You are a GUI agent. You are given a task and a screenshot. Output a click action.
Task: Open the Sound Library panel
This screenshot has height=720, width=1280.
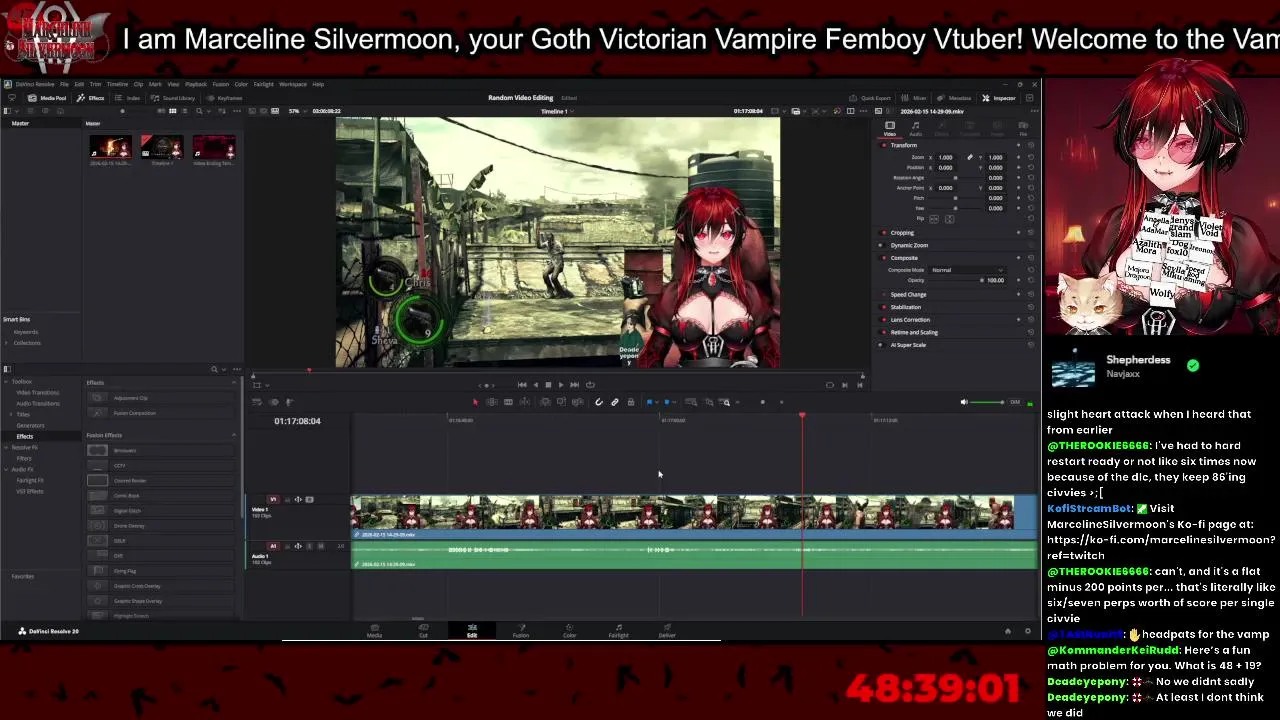173,98
